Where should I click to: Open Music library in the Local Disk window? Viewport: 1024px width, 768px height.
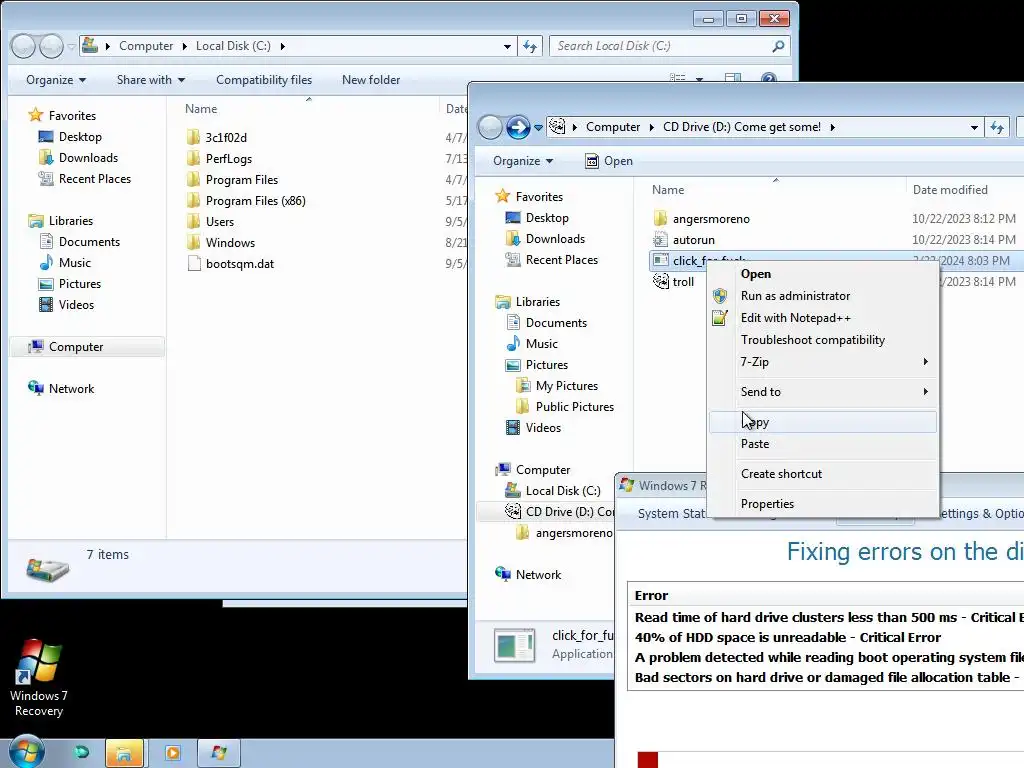74,263
